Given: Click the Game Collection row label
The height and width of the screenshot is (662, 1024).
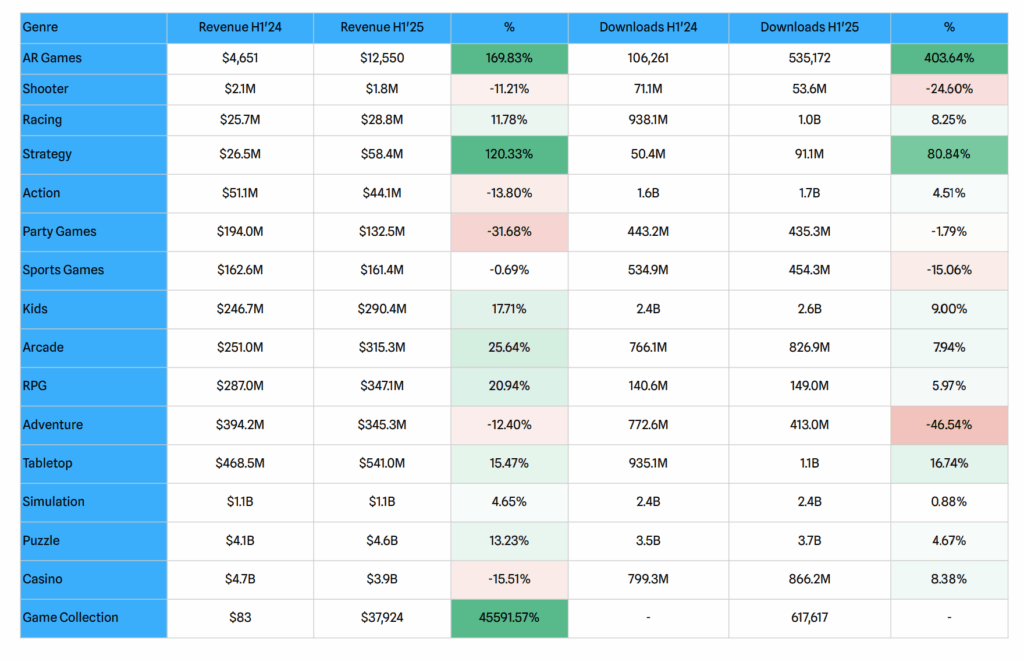Looking at the screenshot, I should (93, 618).
